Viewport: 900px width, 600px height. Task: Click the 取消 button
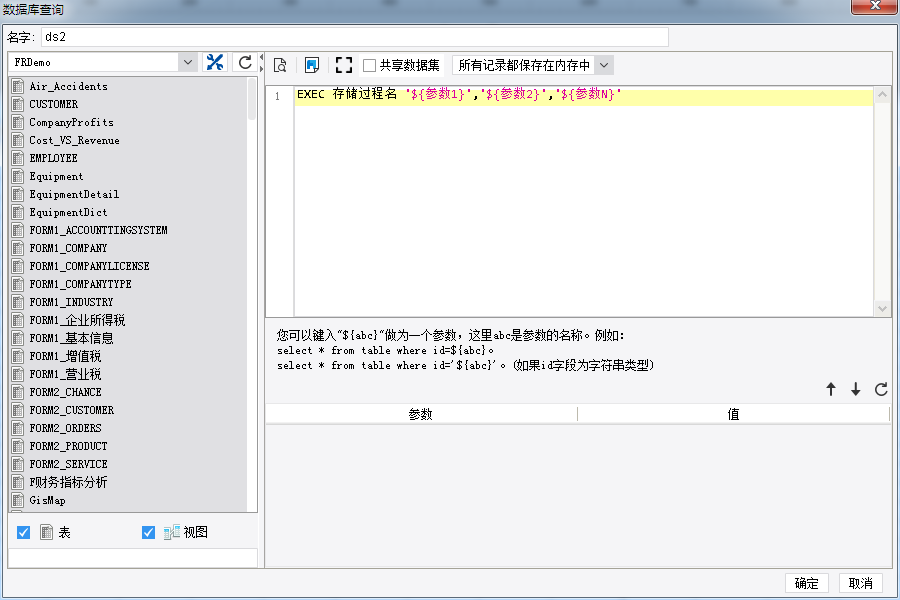860,583
